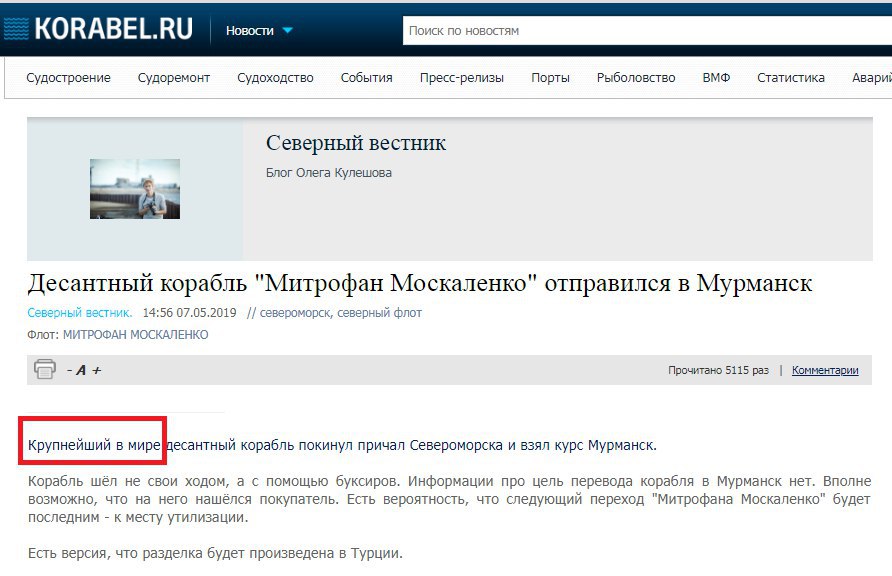Focus the Поиск по новостям search field

[x=647, y=31]
